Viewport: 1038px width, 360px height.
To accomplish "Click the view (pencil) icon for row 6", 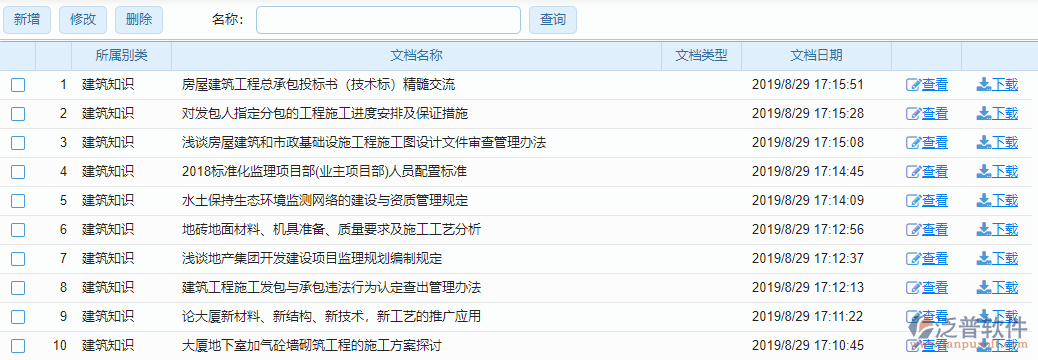I will 913,230.
